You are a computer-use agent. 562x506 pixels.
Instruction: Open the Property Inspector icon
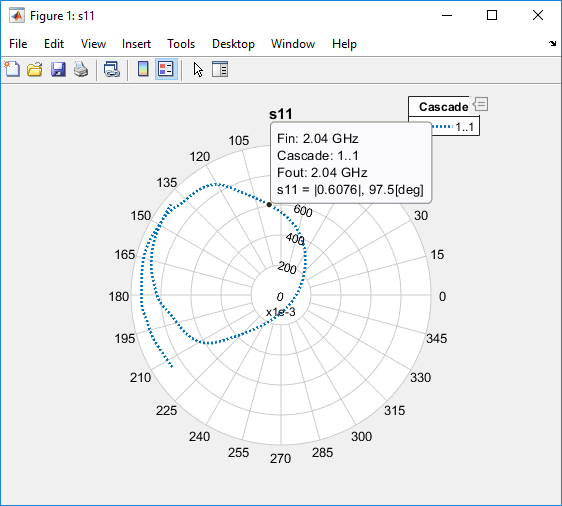(220, 69)
